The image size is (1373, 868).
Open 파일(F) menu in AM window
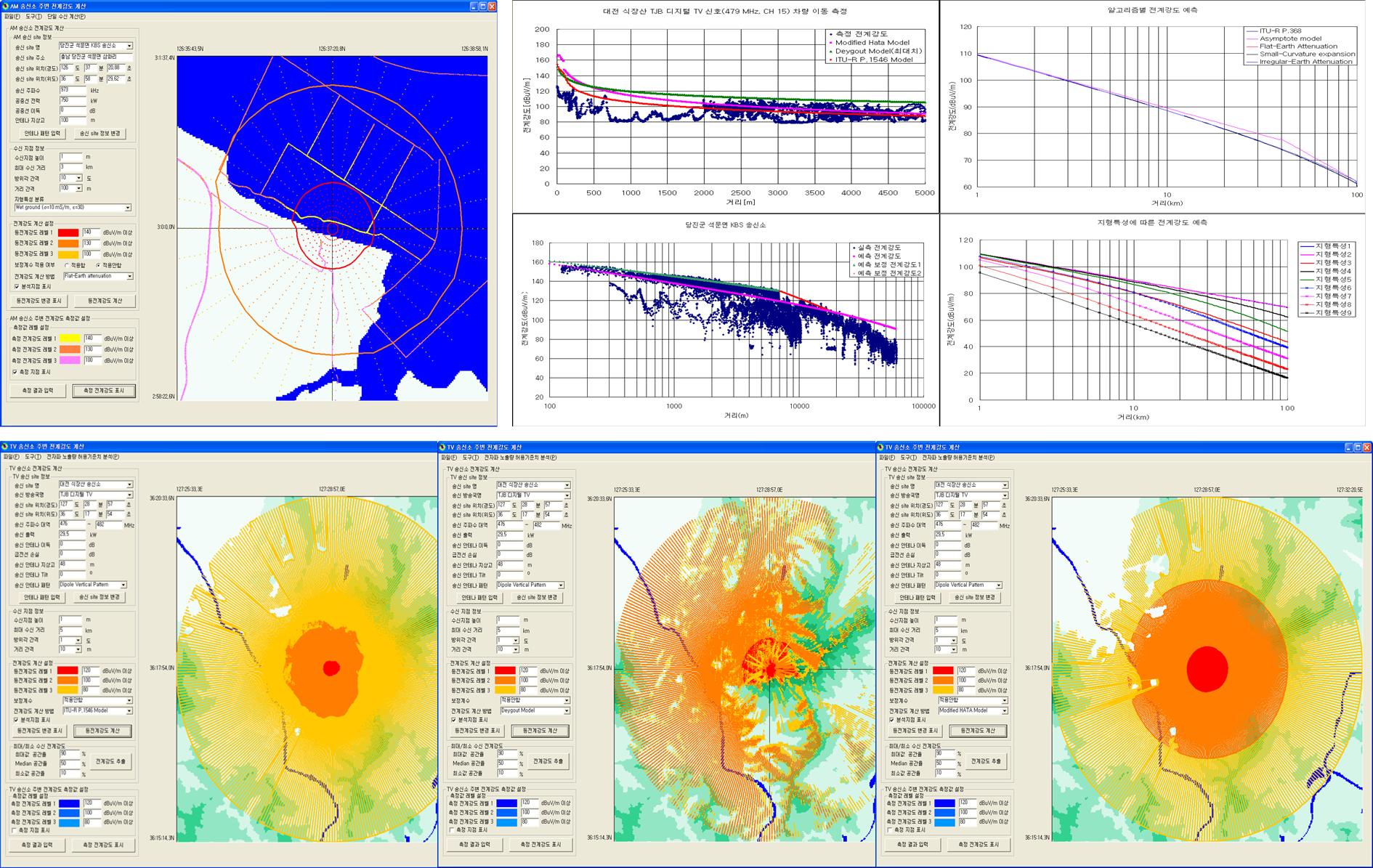tap(12, 16)
